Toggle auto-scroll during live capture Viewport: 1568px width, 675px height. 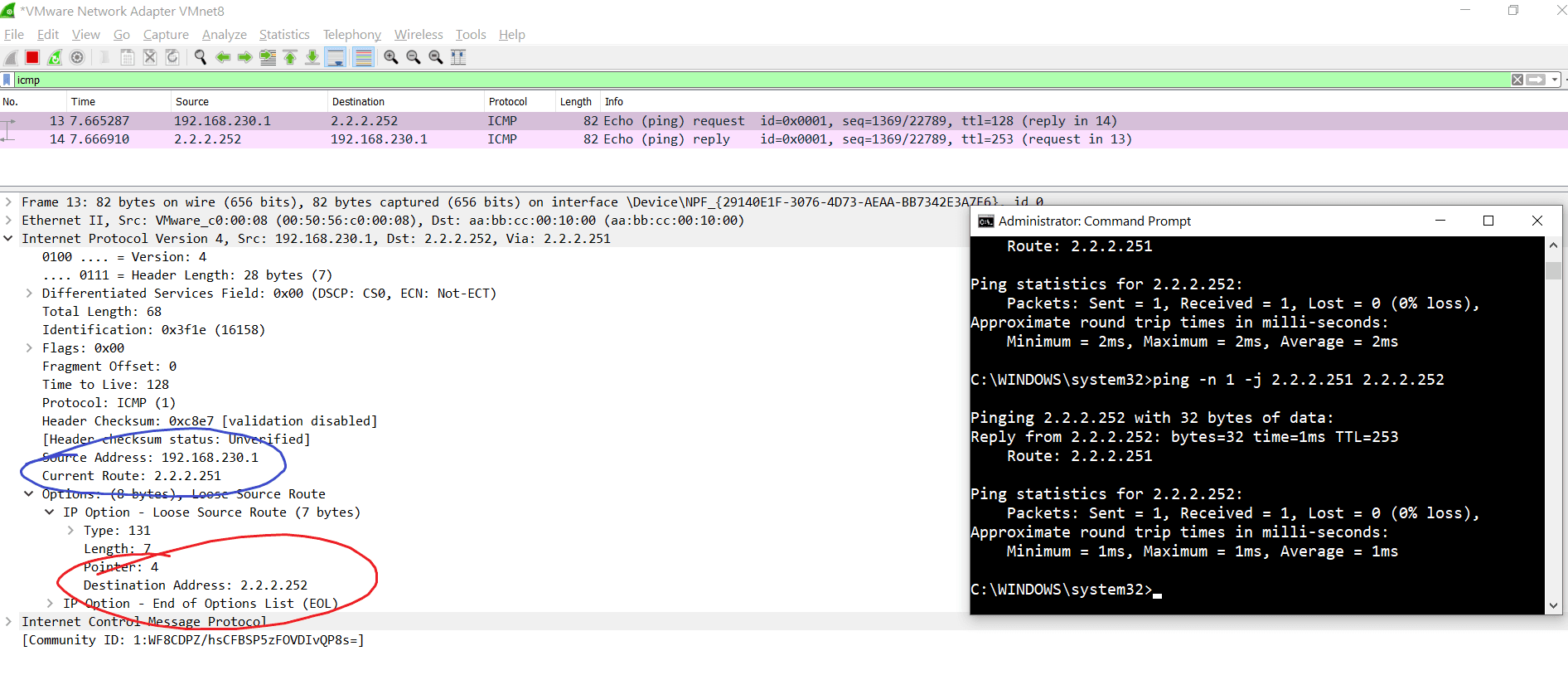click(336, 57)
